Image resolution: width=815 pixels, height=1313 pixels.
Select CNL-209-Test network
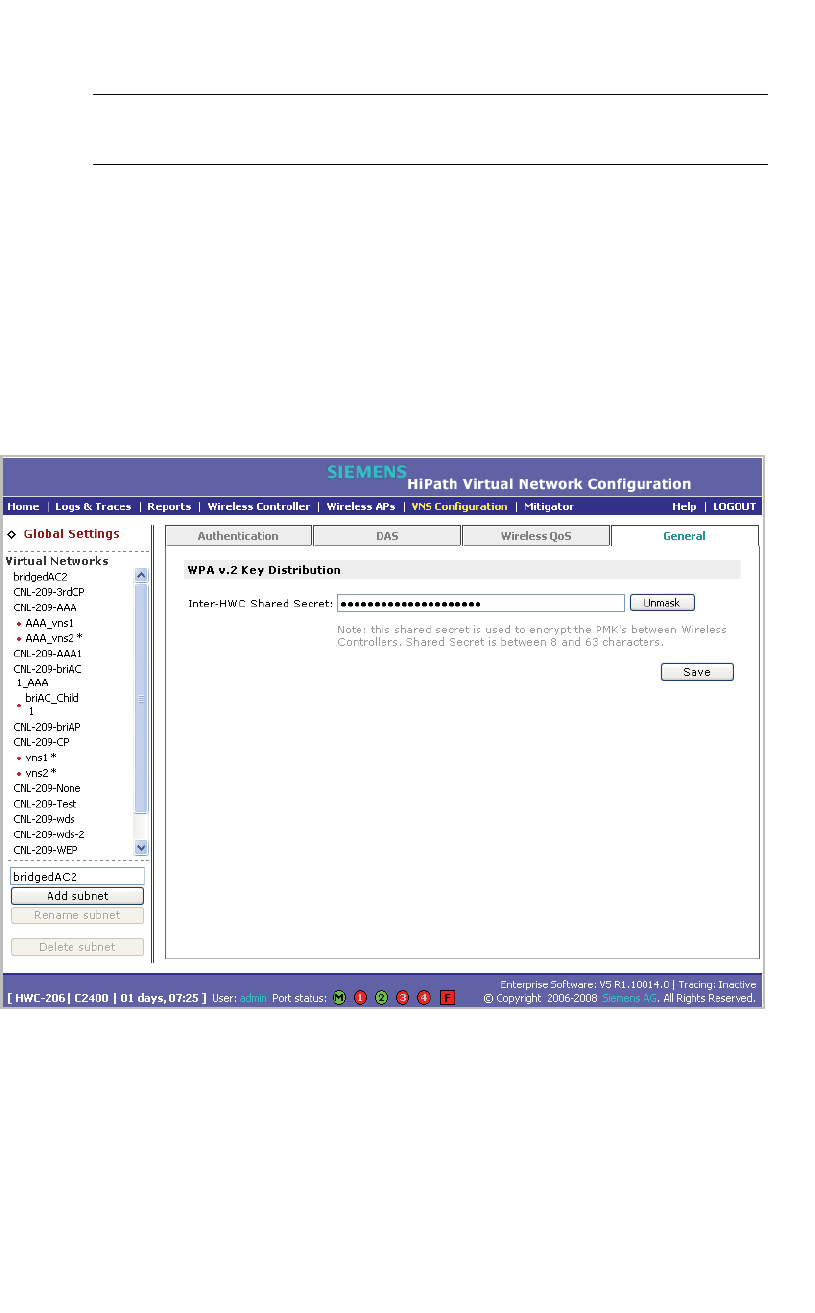(x=45, y=804)
